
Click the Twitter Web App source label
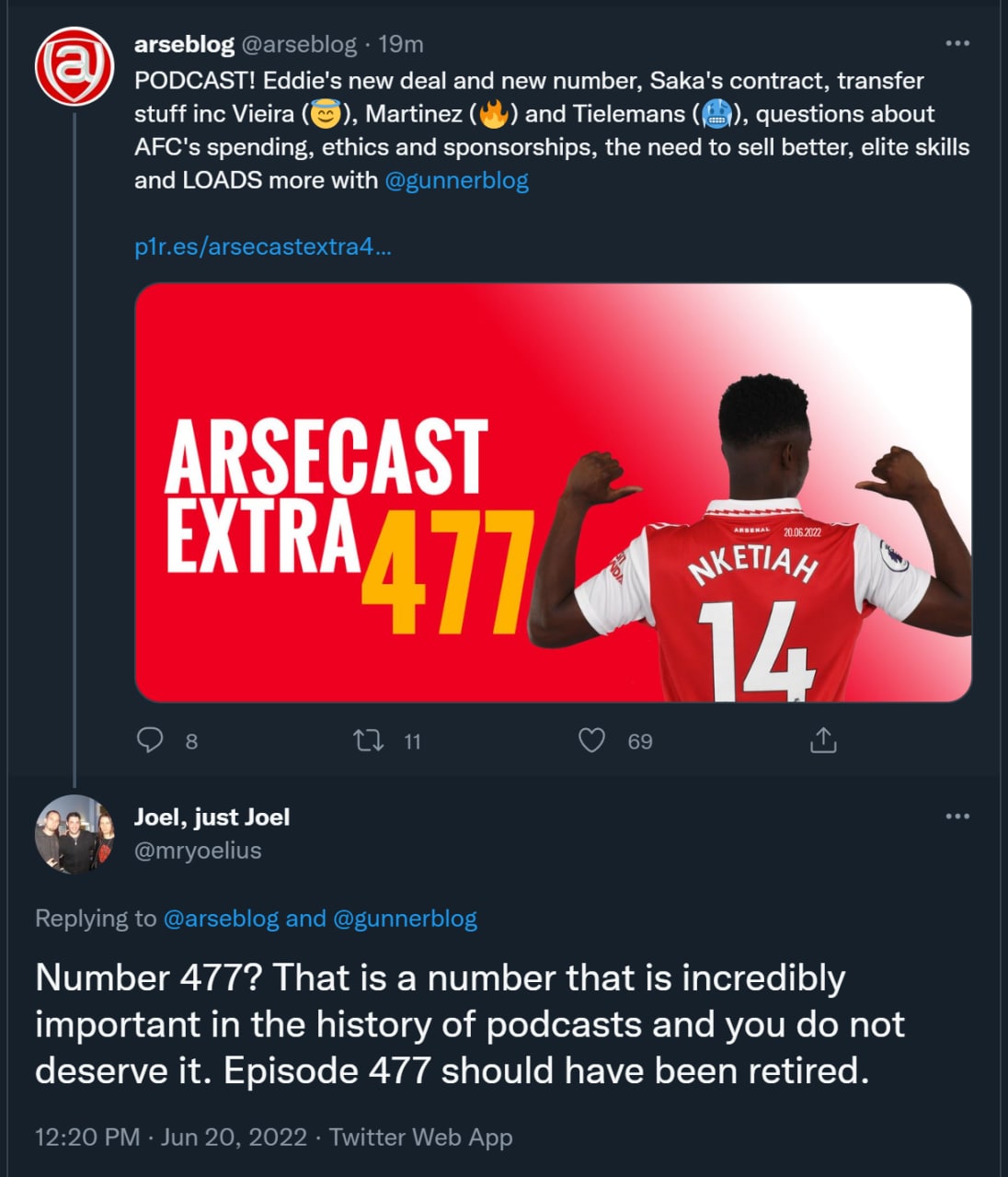[x=420, y=1137]
